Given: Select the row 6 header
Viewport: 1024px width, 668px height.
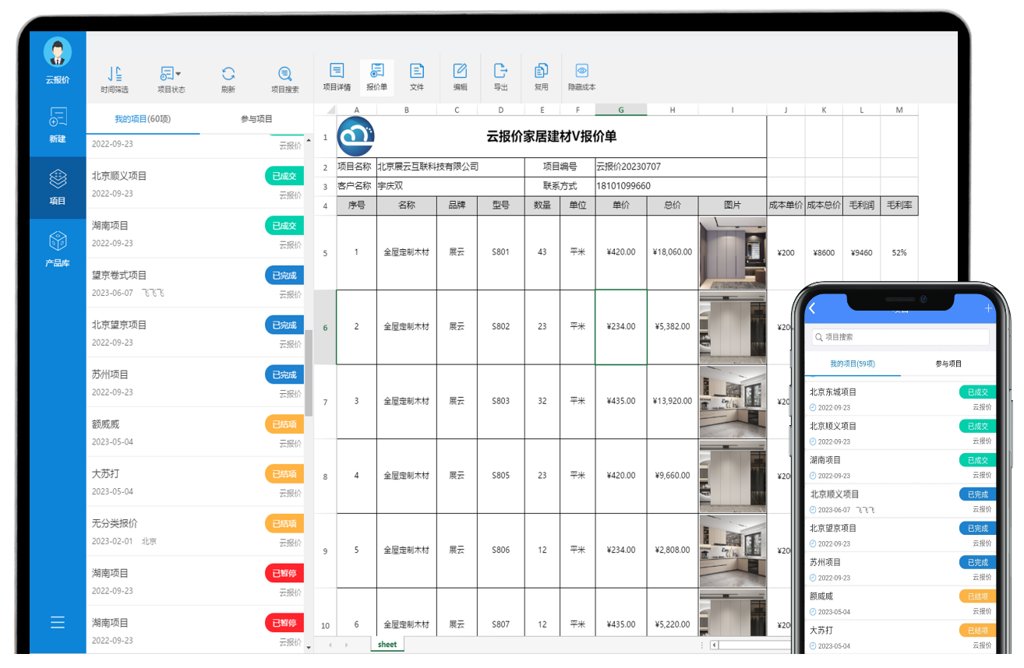Looking at the screenshot, I should pos(325,327).
